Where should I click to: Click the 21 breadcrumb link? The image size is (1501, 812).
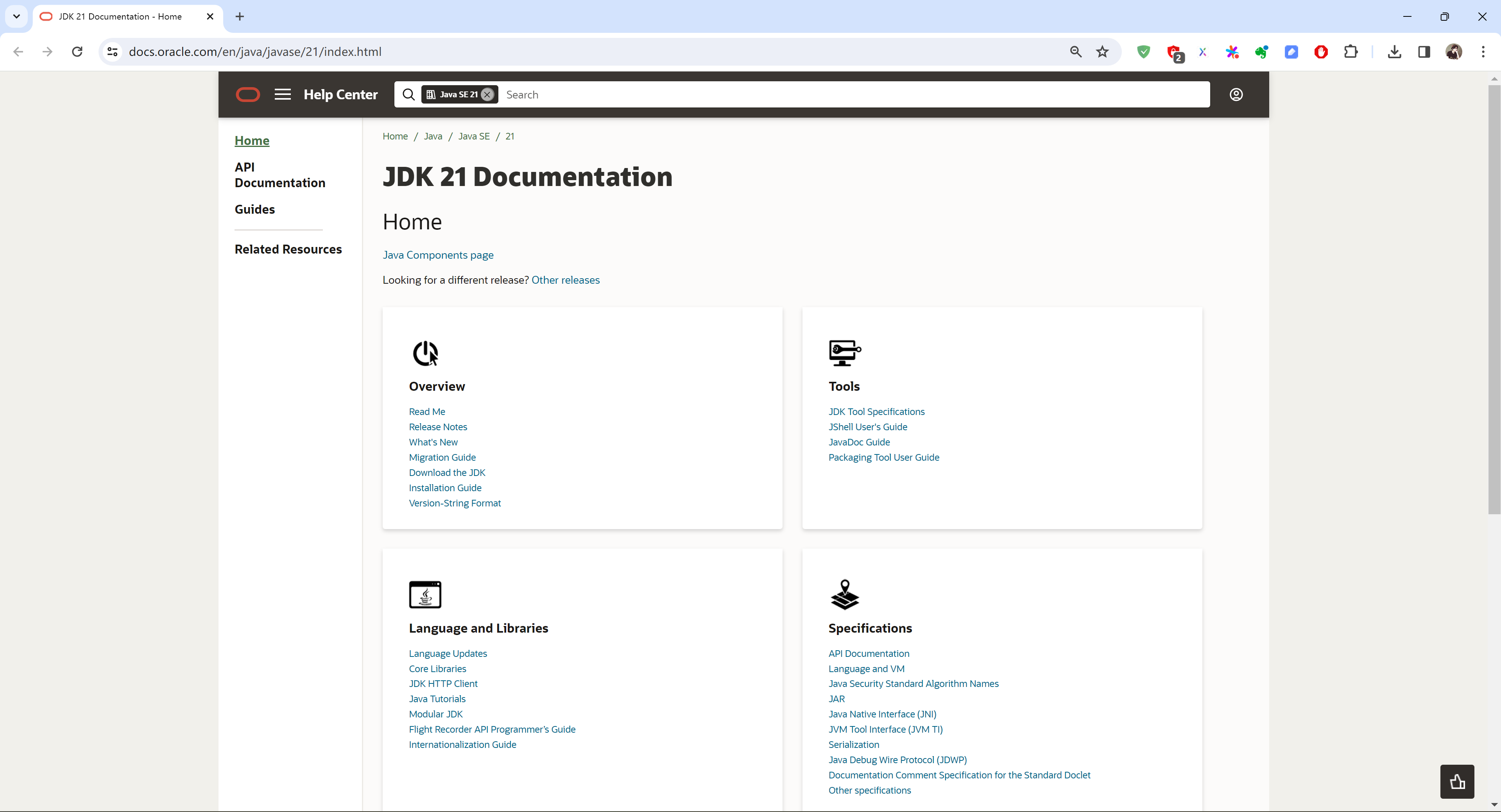[x=510, y=136]
